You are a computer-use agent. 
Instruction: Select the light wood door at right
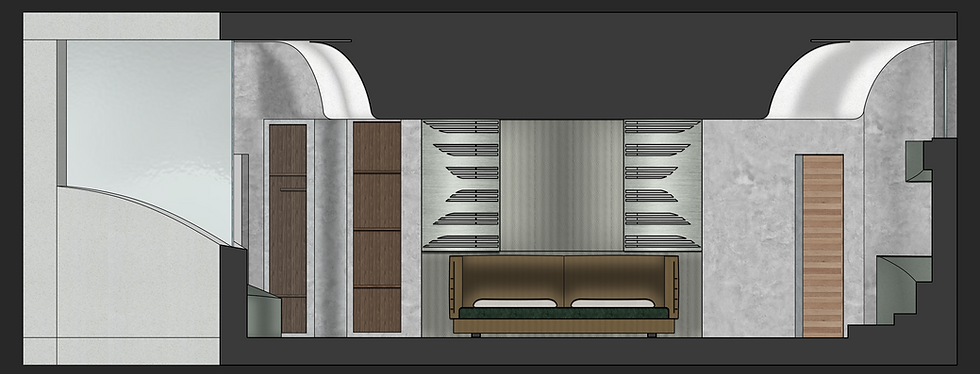pos(822,246)
